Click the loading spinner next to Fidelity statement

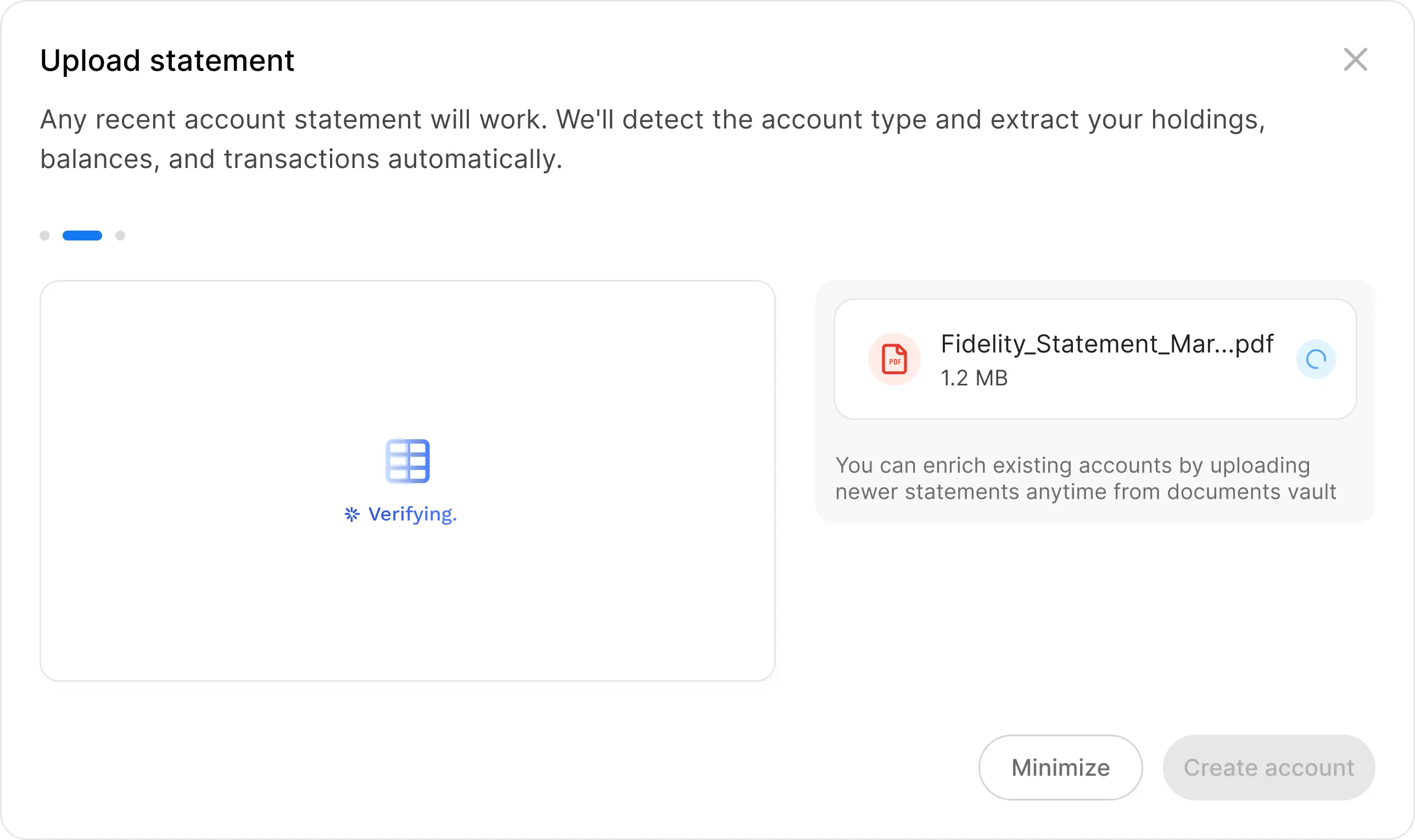[1316, 359]
